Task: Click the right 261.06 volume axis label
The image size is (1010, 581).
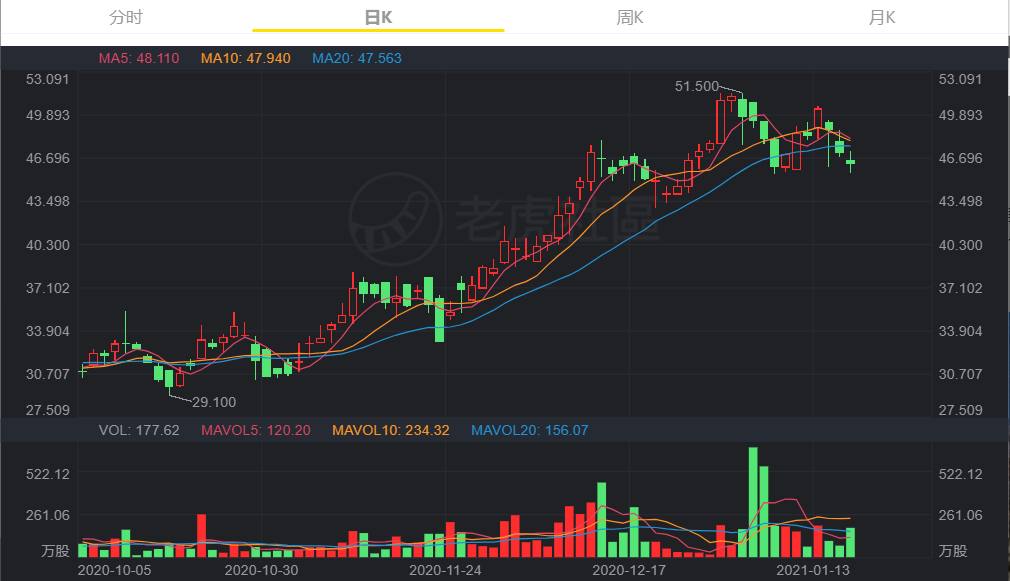Action: point(960,515)
